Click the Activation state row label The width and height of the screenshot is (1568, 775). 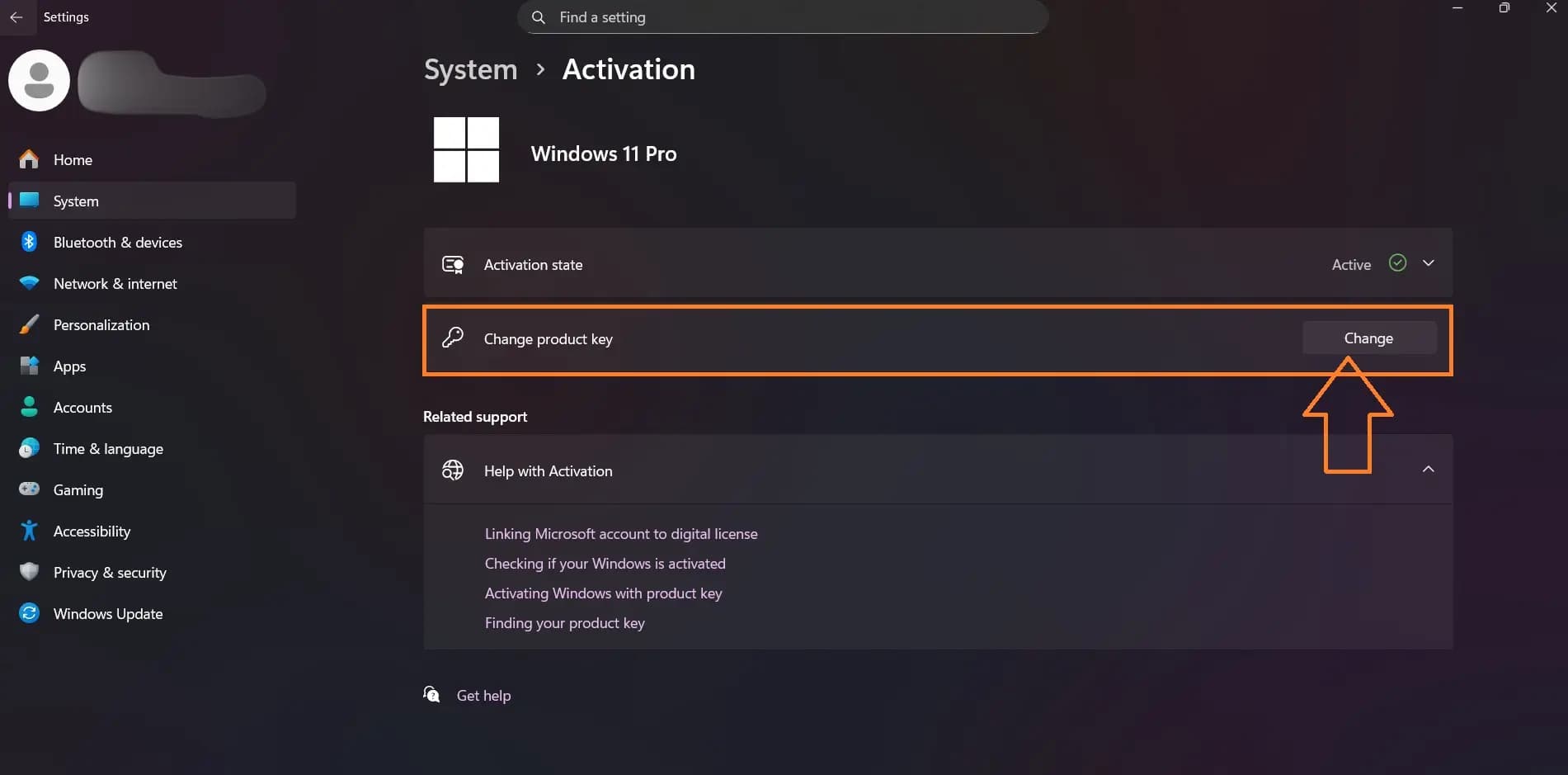[533, 265]
